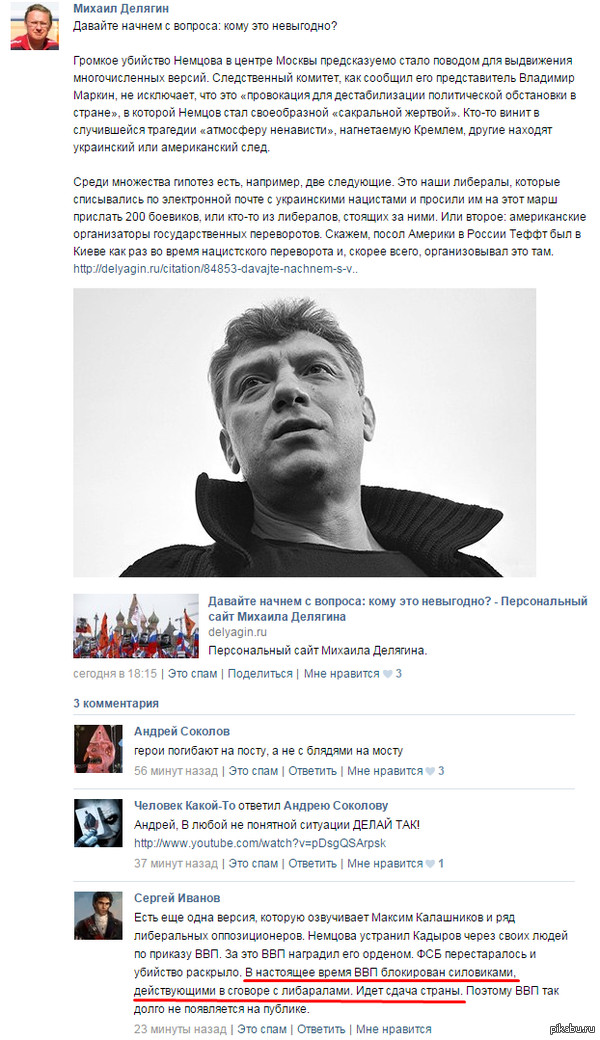The width and height of the screenshot is (600, 1040).
Task: Open the Михаил Делягин author name link
Action: click(x=121, y=9)
